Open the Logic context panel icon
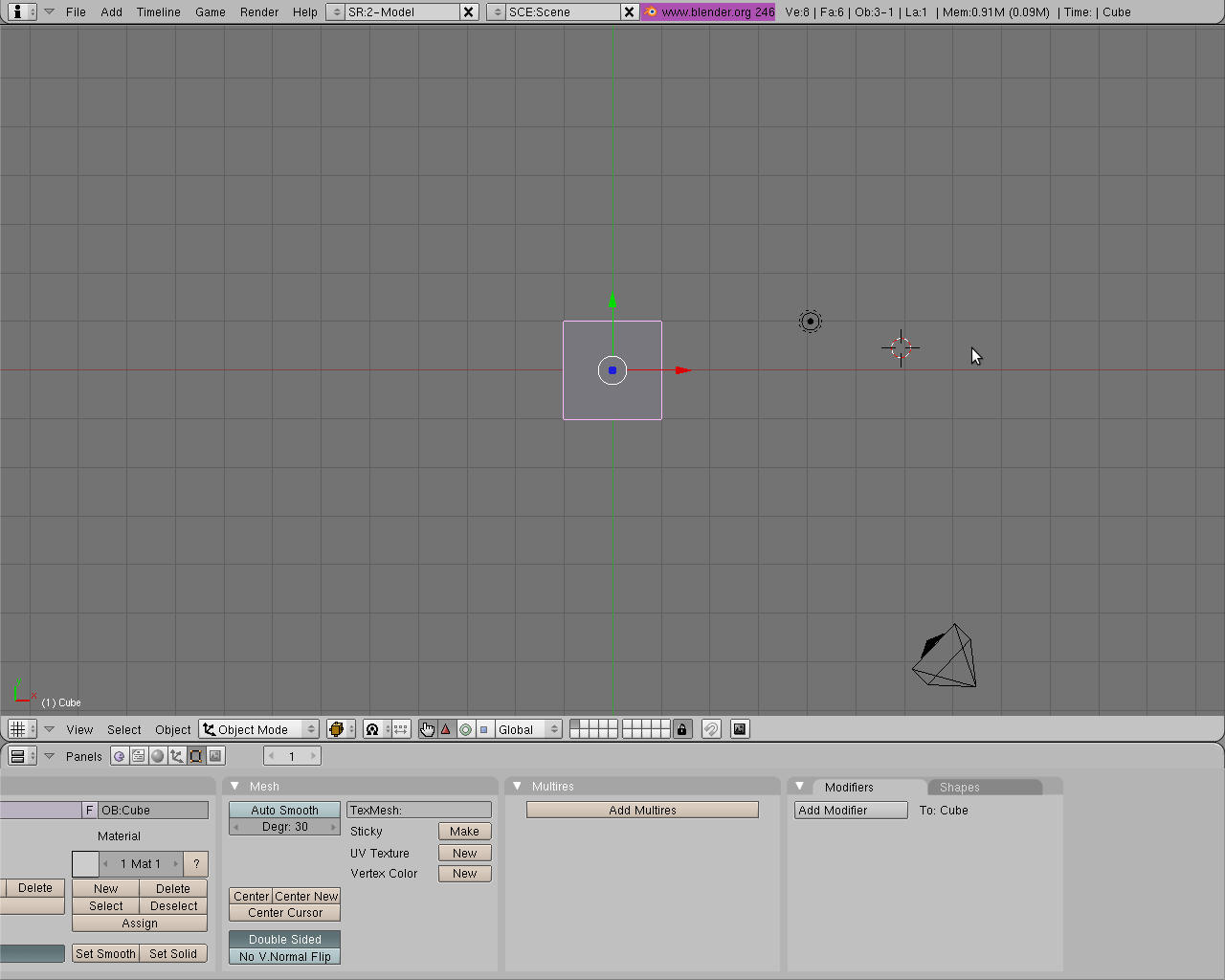 pyautogui.click(x=120, y=756)
